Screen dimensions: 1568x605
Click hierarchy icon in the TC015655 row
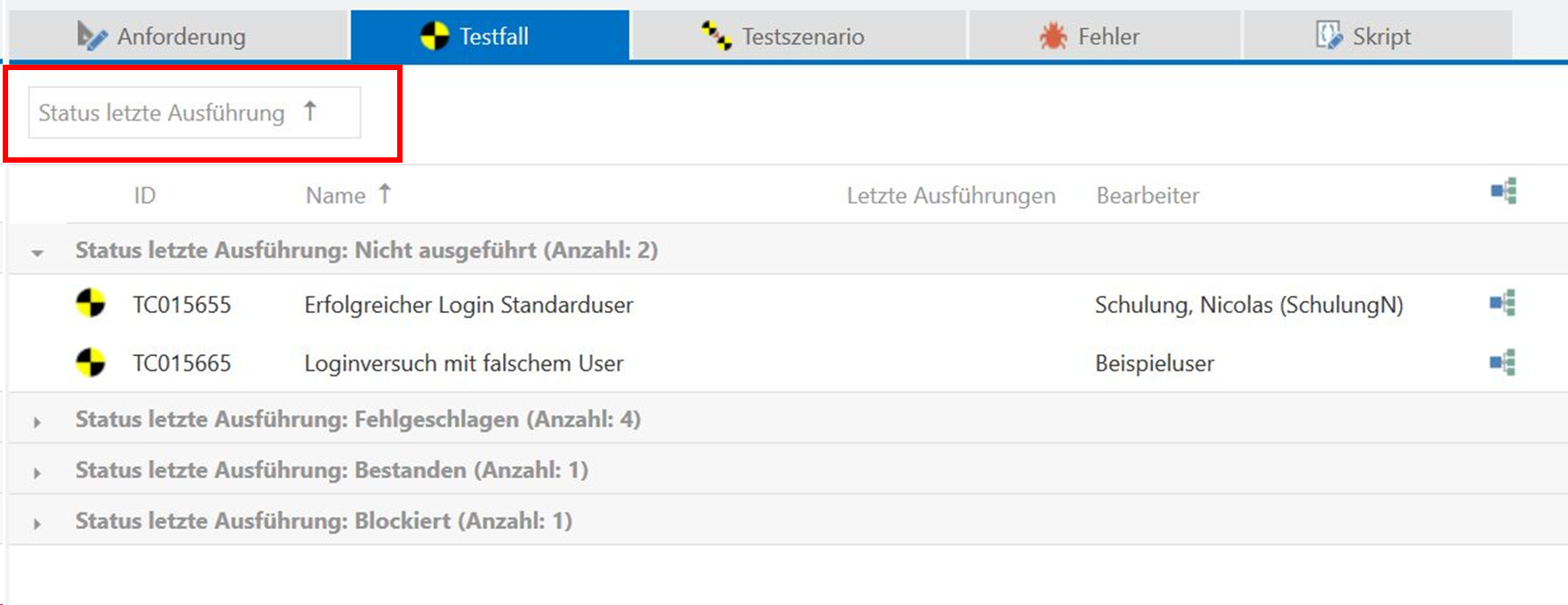coord(1502,304)
